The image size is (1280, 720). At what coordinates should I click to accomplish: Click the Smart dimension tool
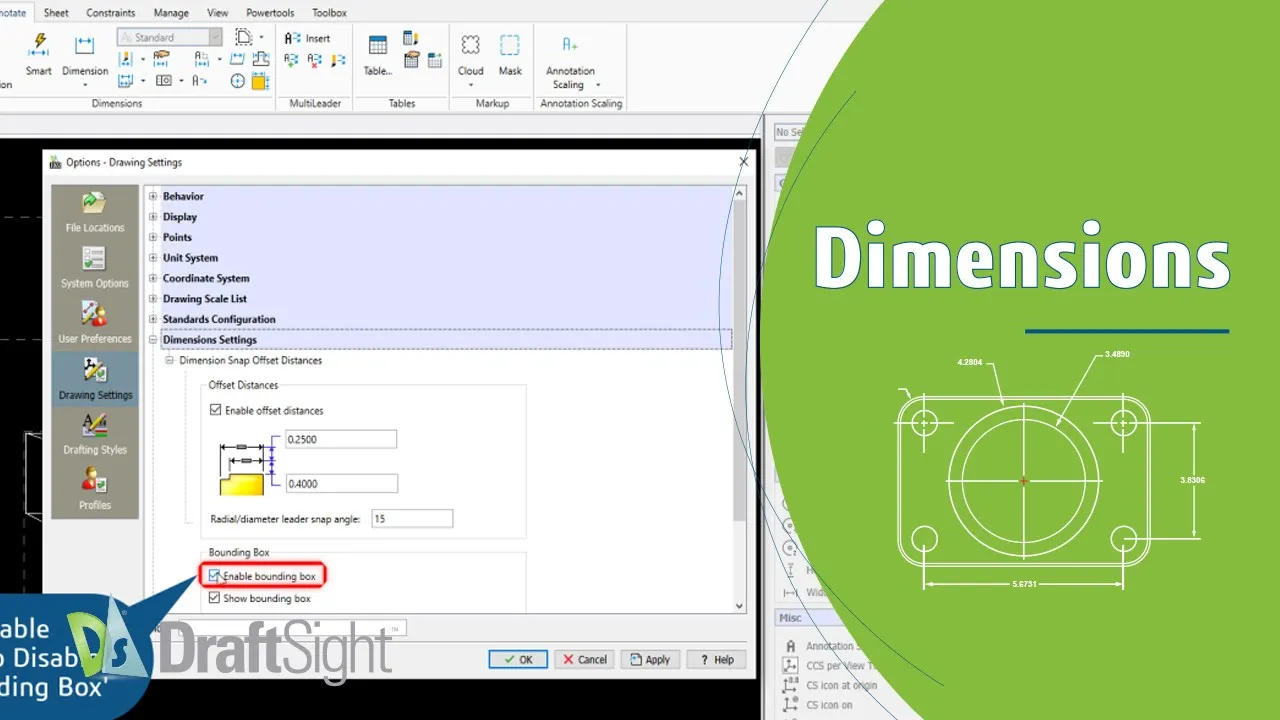[x=39, y=54]
